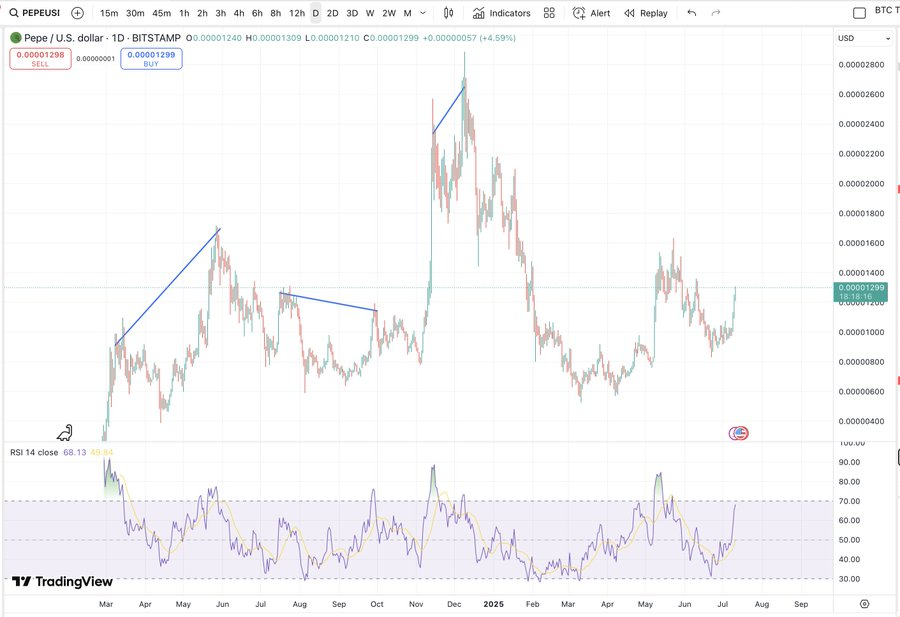Select the 30m timeframe
Viewport: 900px width, 617px height.
(x=135, y=13)
